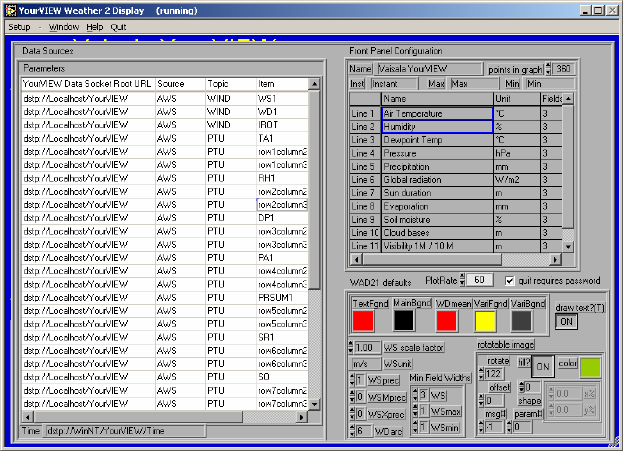
Task: Toggle quit requires password checkbox
Action: pos(509,281)
